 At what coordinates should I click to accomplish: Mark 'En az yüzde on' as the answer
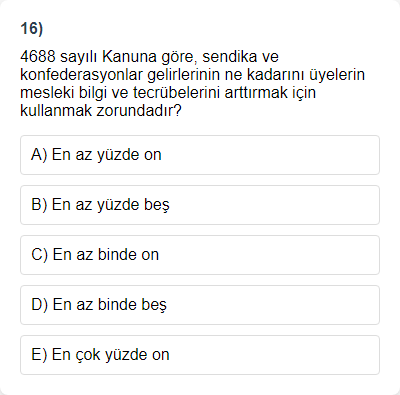click(200, 155)
